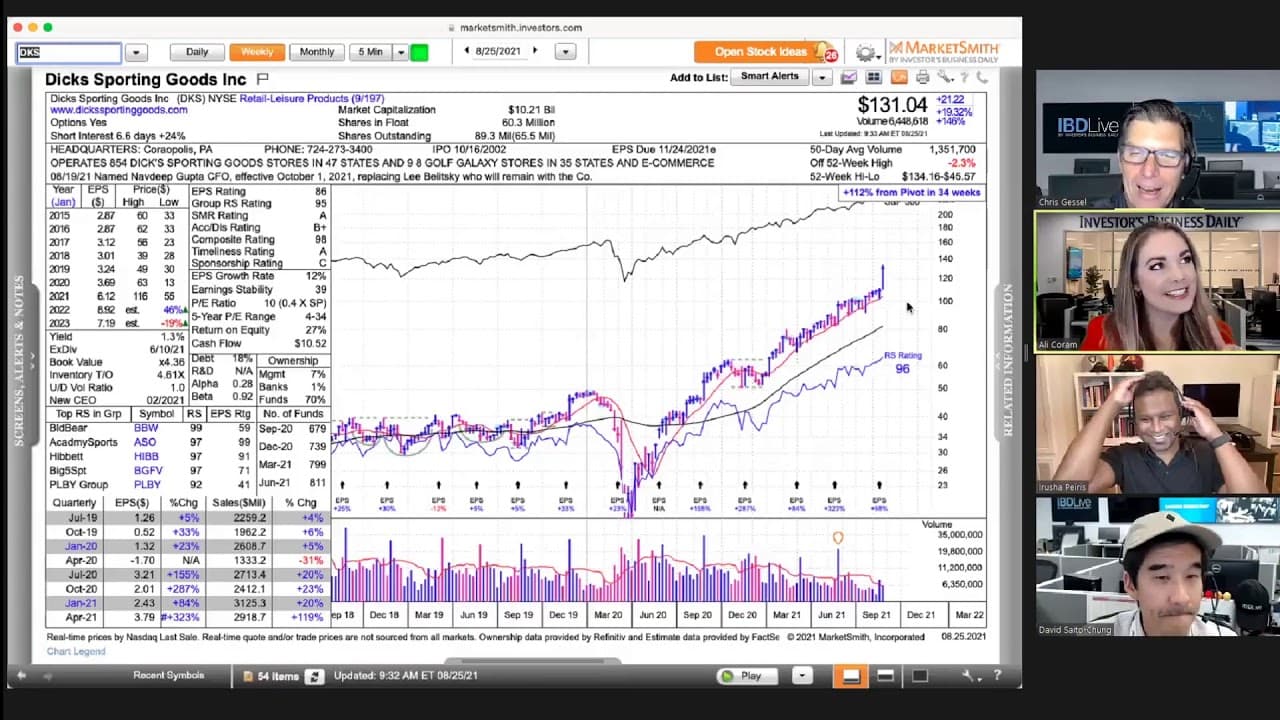The image size is (1280, 720).
Task: Select the full-chart layout icon
Action: coord(919,676)
